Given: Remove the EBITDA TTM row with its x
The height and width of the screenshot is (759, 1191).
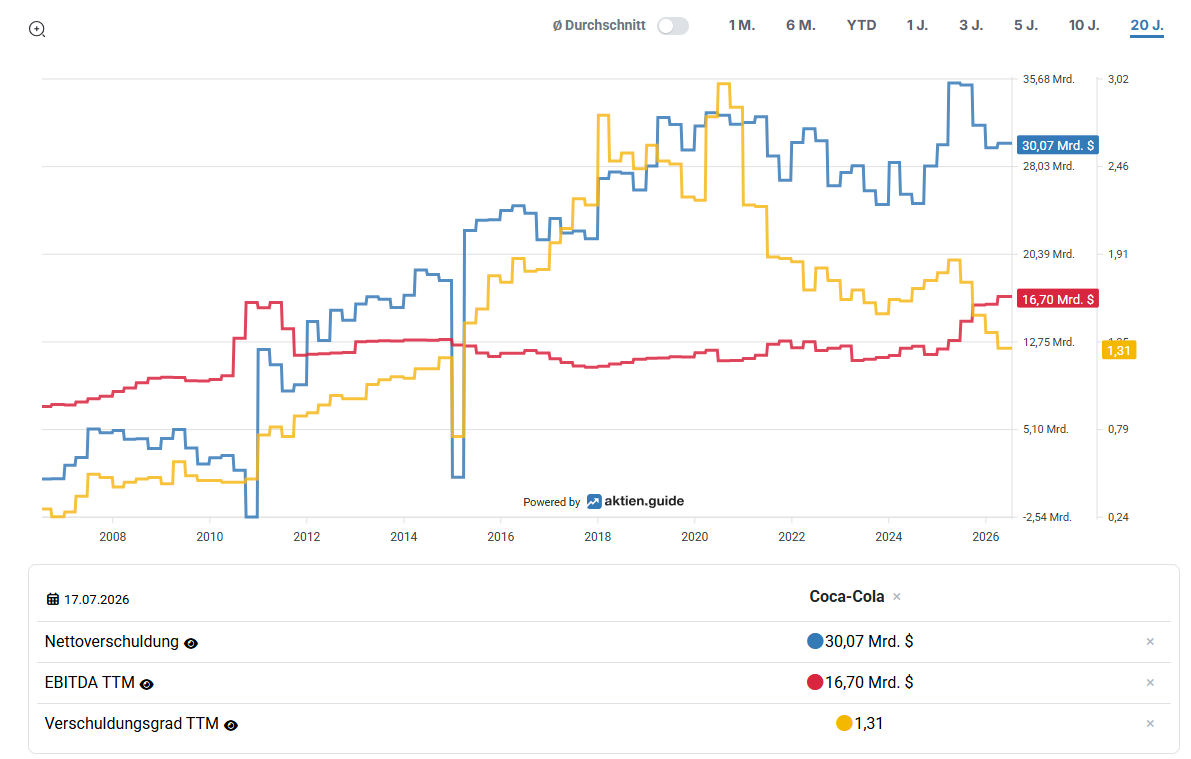Looking at the screenshot, I should click(1150, 683).
